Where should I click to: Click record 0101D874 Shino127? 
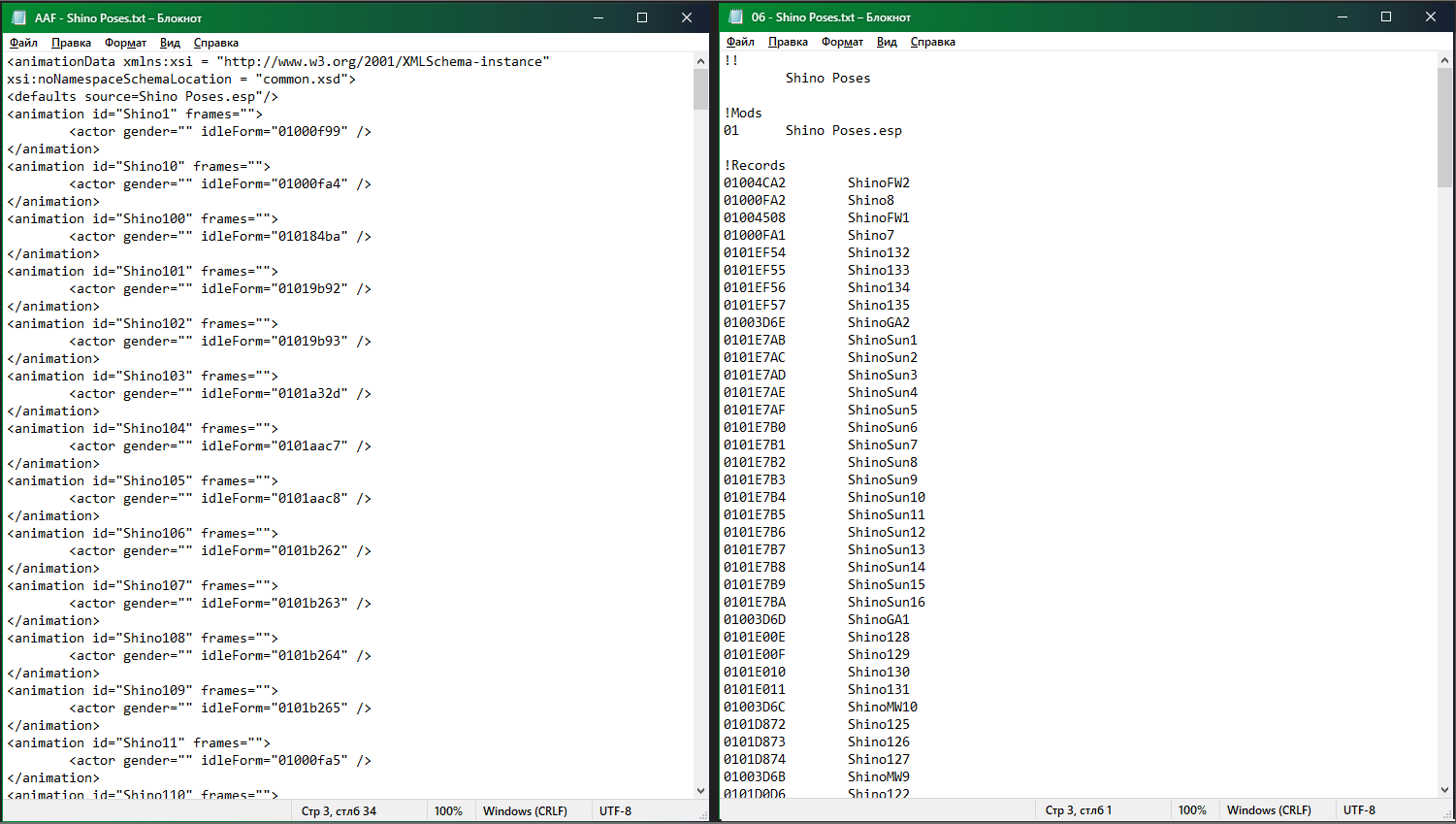coord(817,759)
